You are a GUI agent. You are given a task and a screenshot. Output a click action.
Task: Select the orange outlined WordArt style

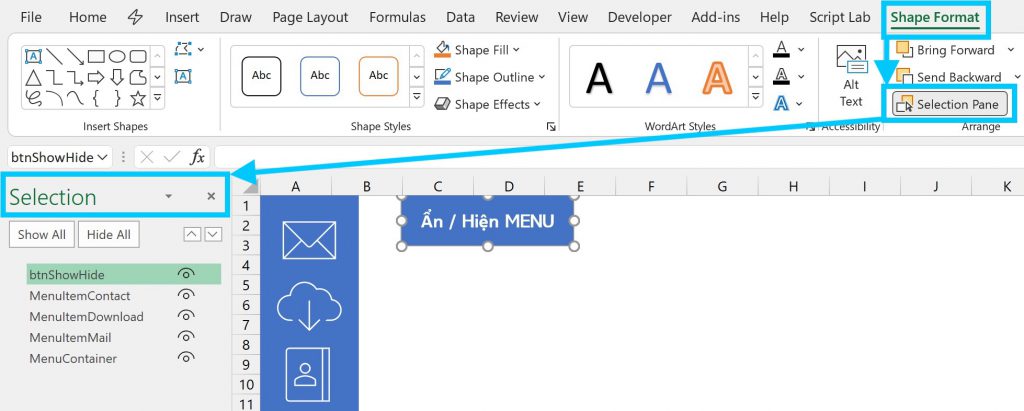716,76
